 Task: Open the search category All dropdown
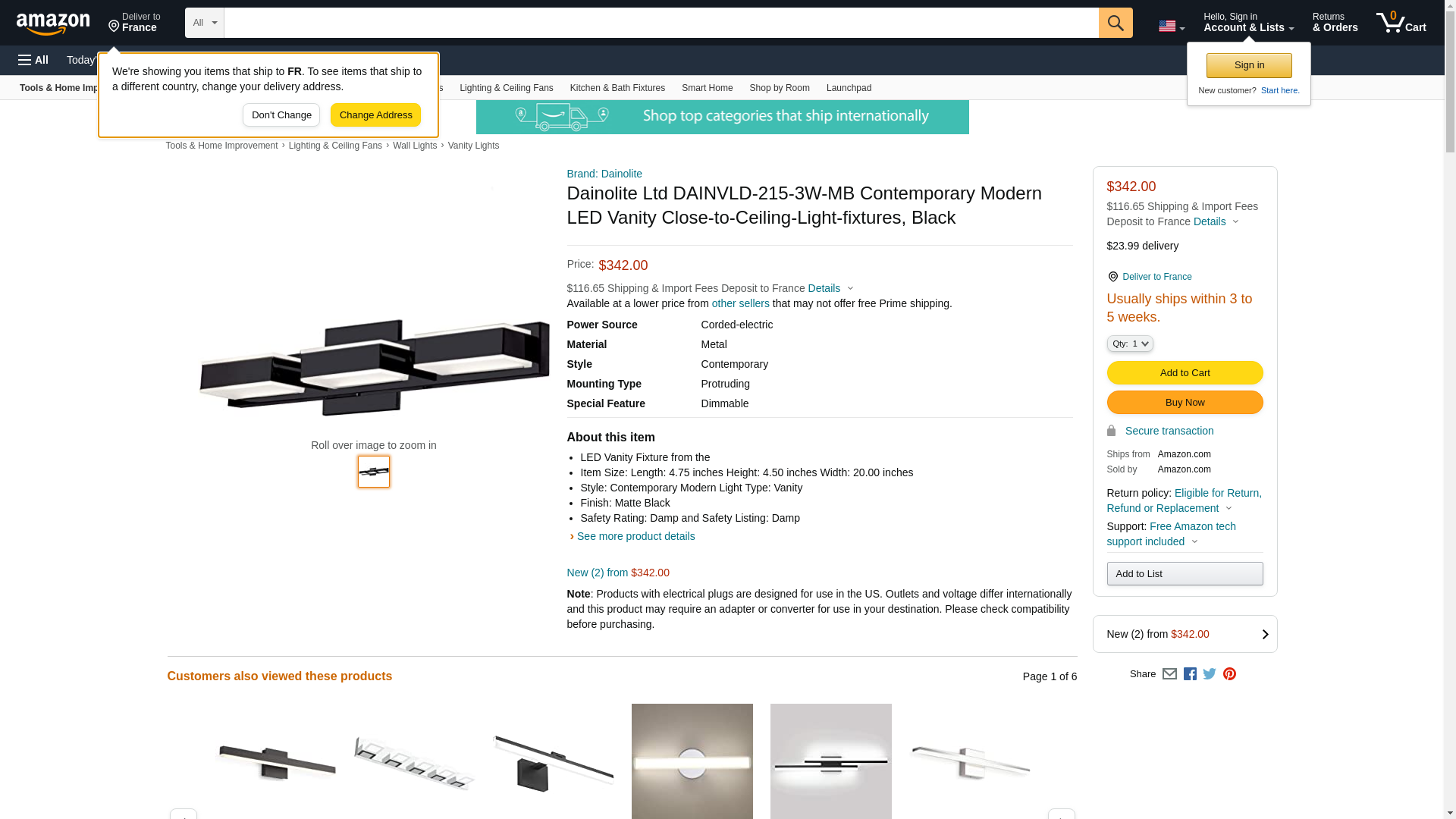pos(204,23)
